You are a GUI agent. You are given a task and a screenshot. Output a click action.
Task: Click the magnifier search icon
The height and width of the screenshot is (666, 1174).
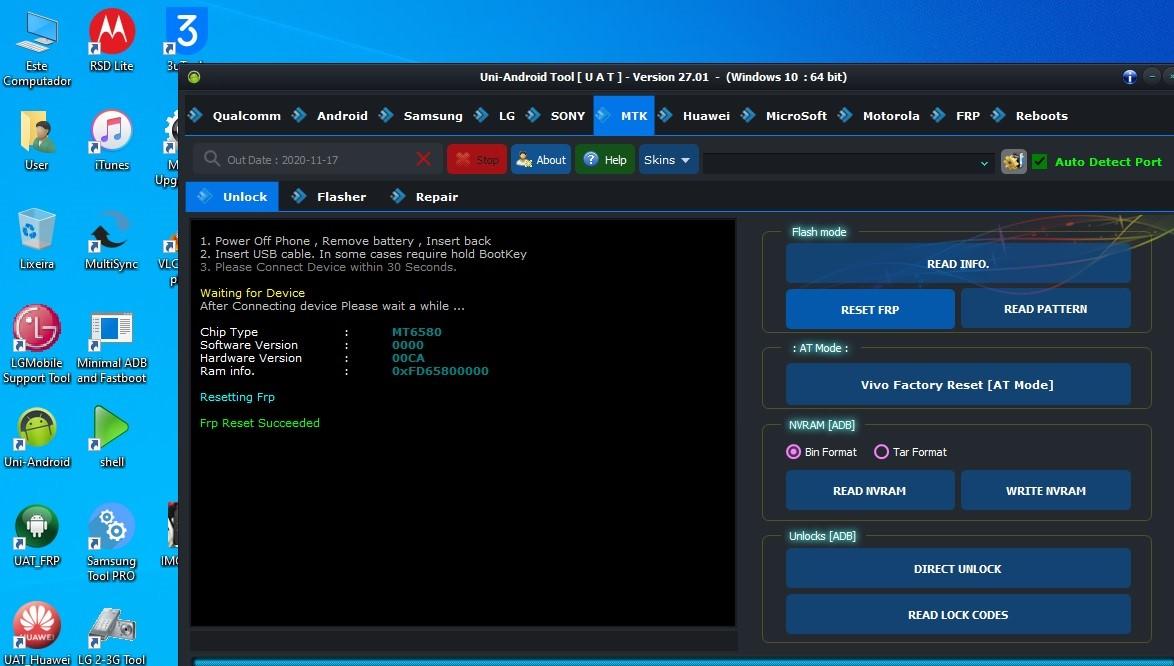tap(212, 159)
